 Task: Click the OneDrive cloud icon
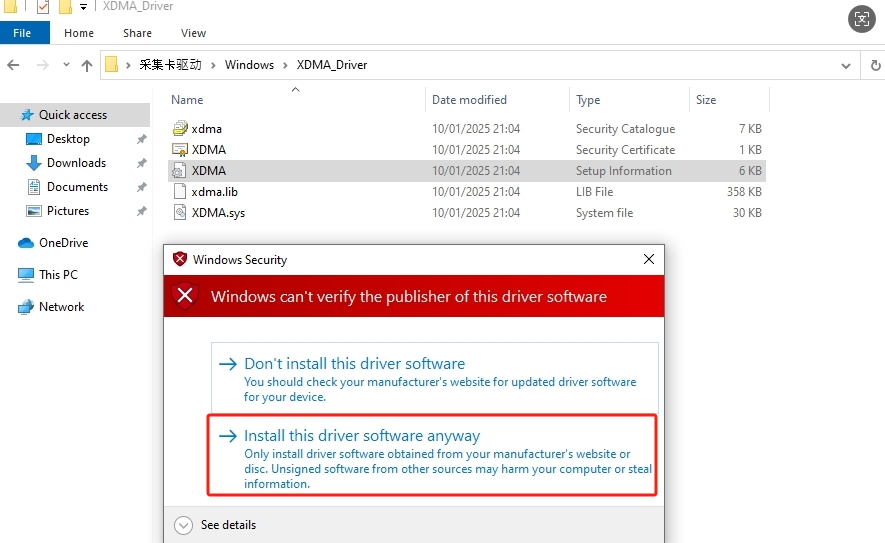pyautogui.click(x=26, y=243)
